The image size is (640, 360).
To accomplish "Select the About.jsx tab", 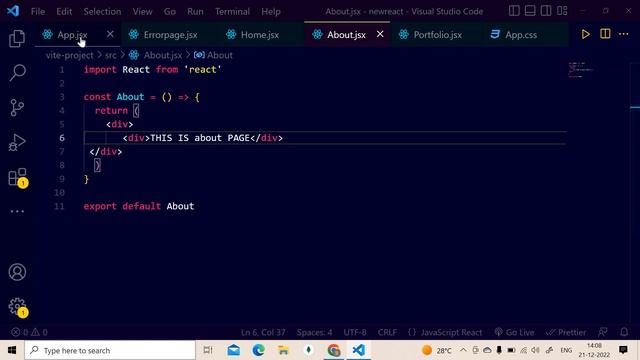I will pos(347,35).
